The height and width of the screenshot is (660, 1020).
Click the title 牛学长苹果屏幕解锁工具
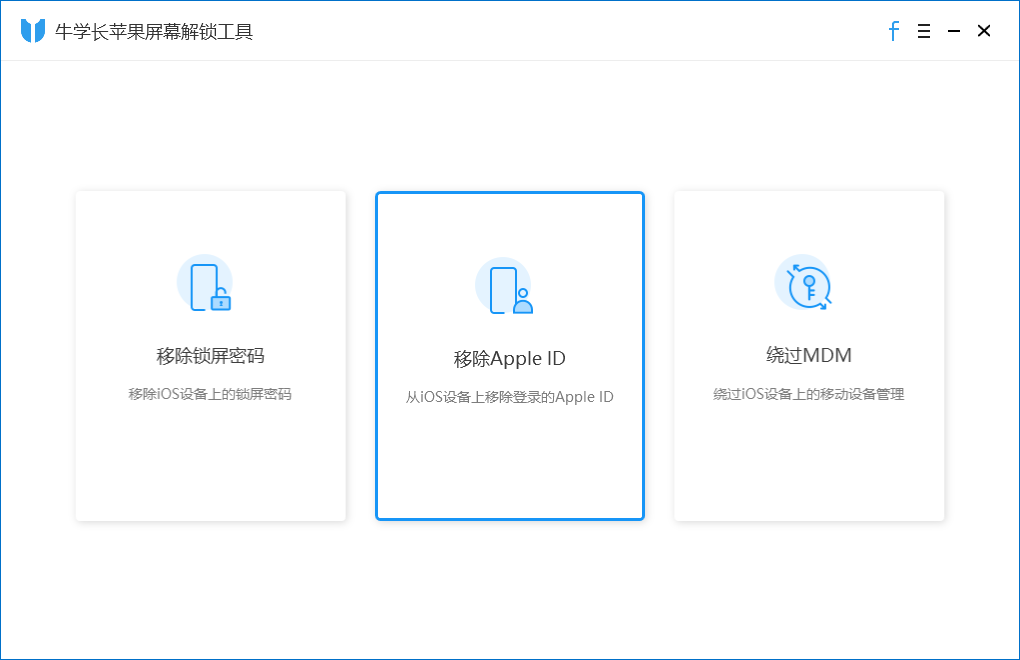(x=154, y=31)
